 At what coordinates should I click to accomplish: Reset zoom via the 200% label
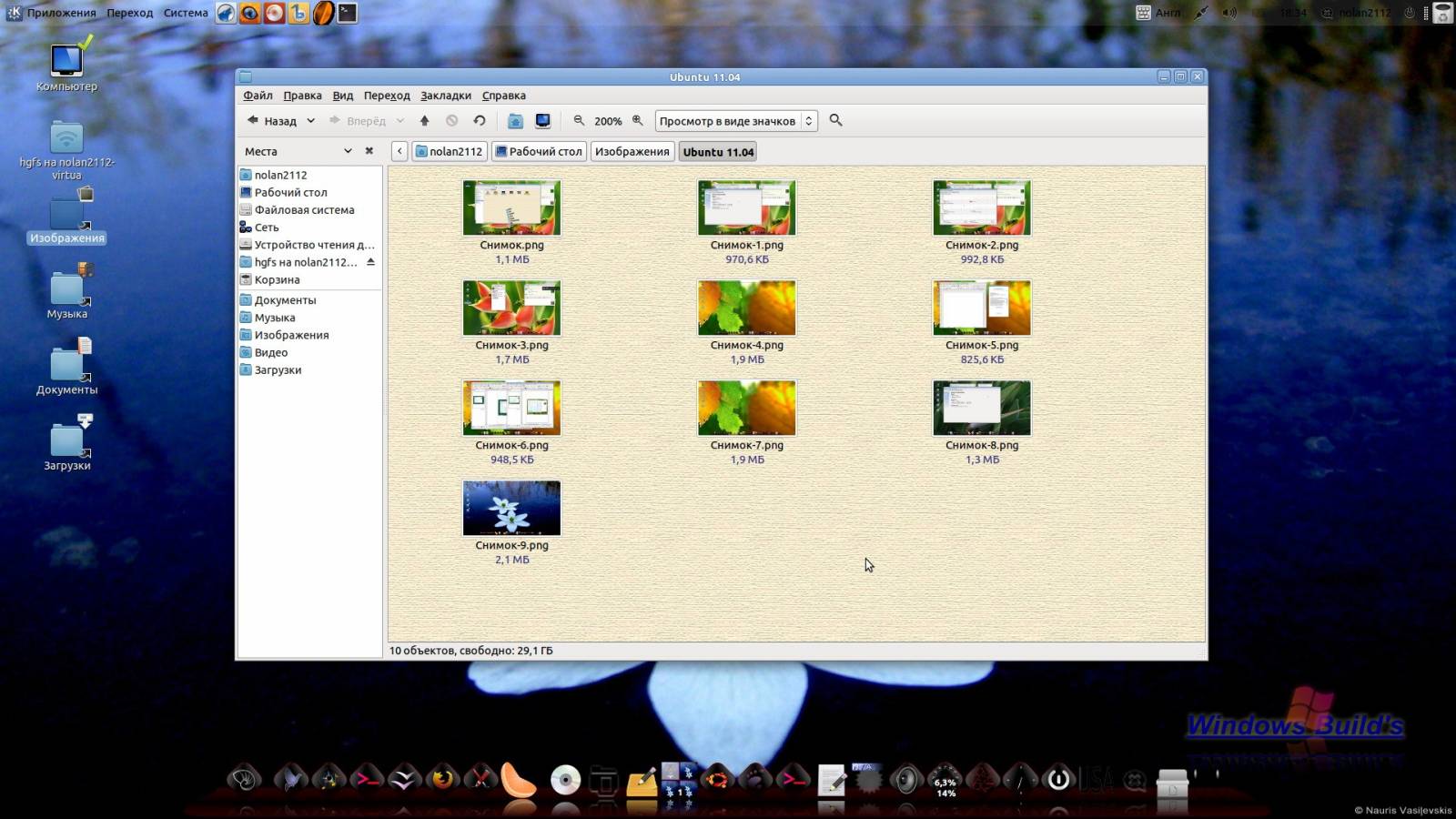(608, 121)
